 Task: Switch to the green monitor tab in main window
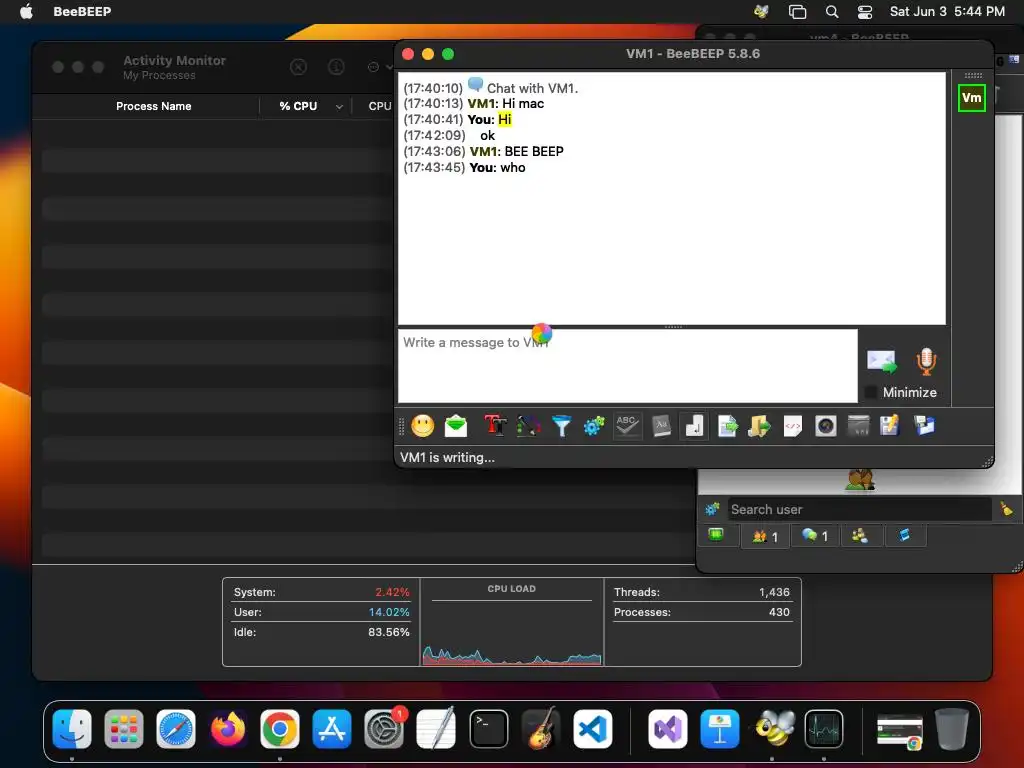716,536
